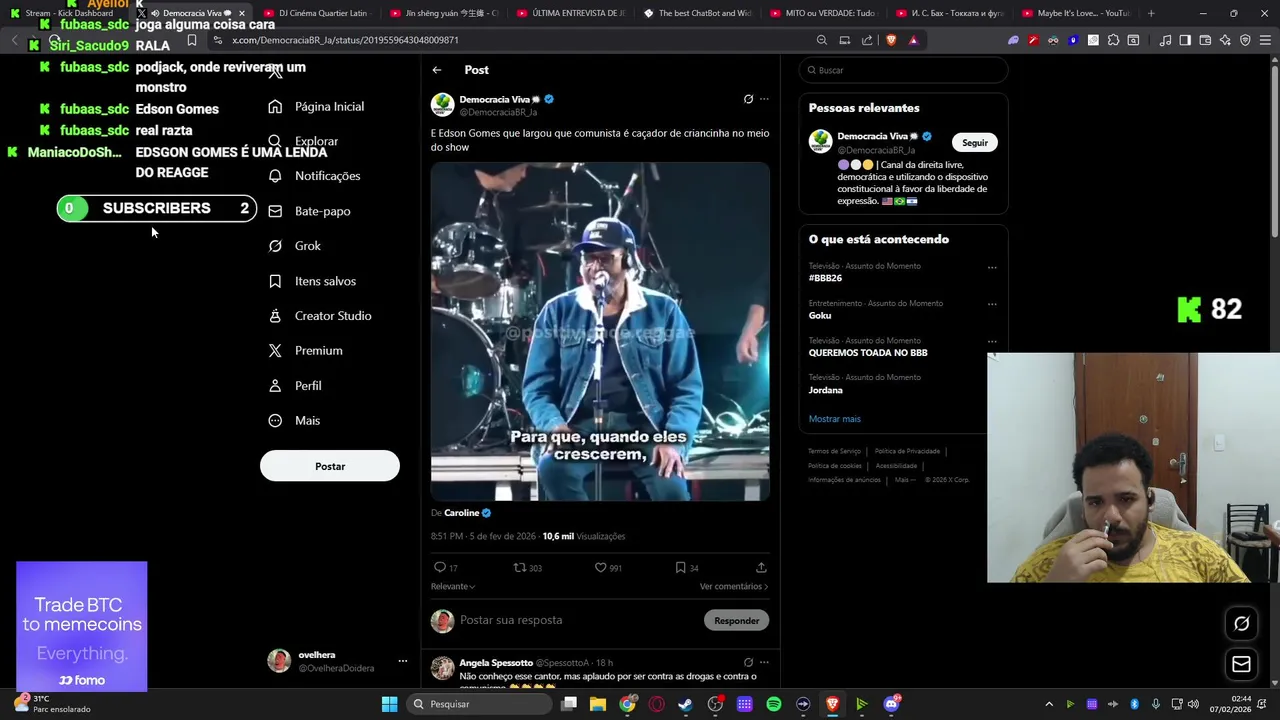The image size is (1280, 720).
Task: Click the Postar button
Action: (330, 466)
